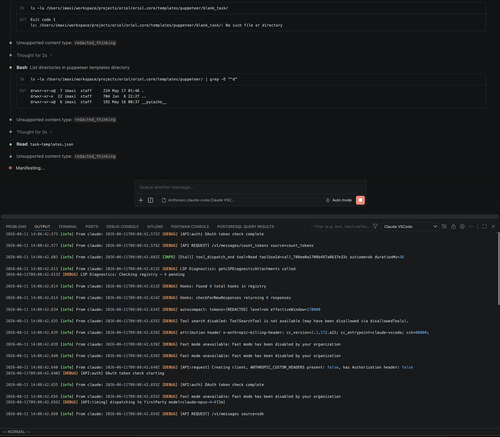Click the output panel vertical scrollbar

point(498,268)
